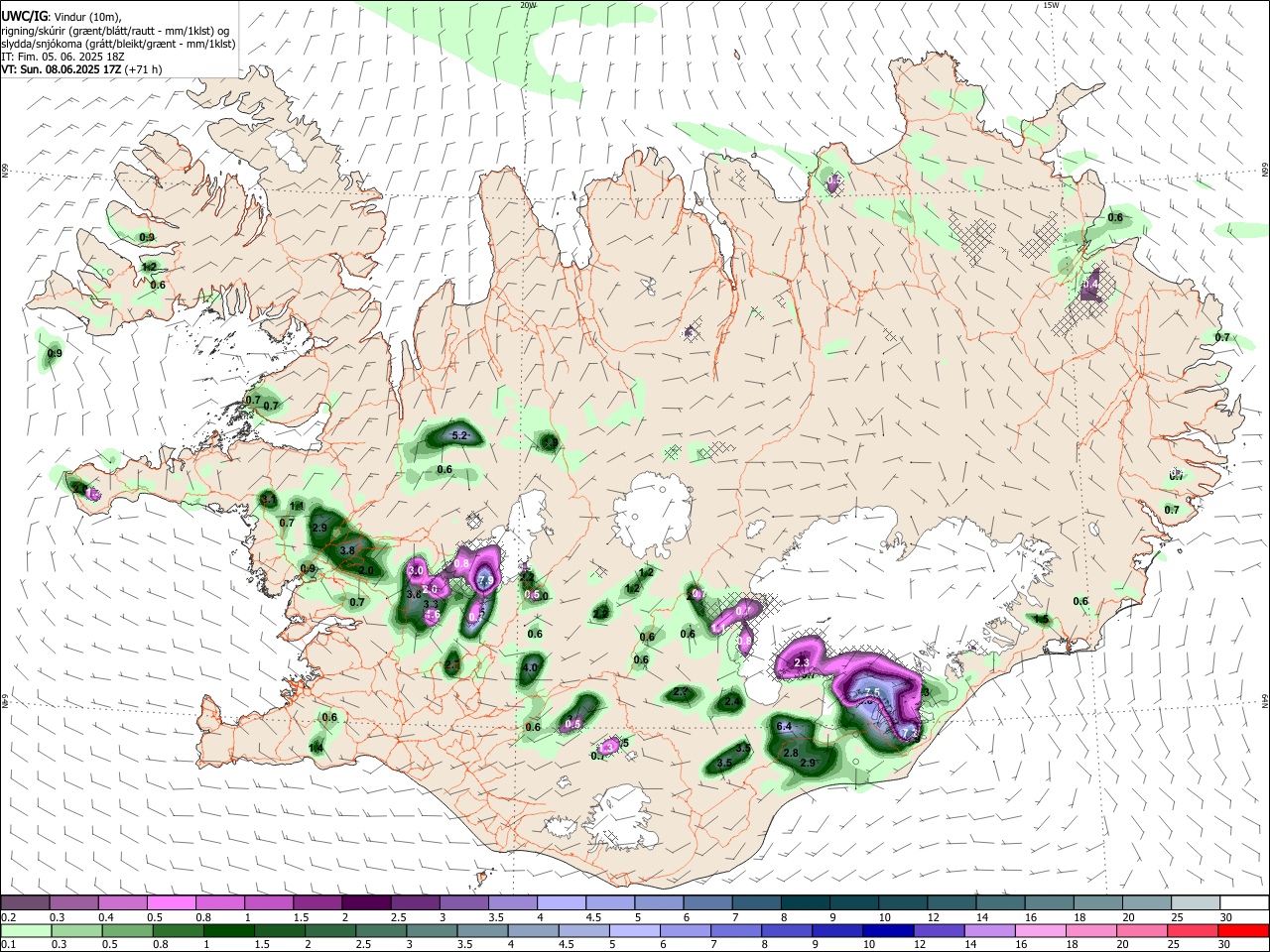
Task: Click the white 2.3 value on purple area
Action: 803,663
